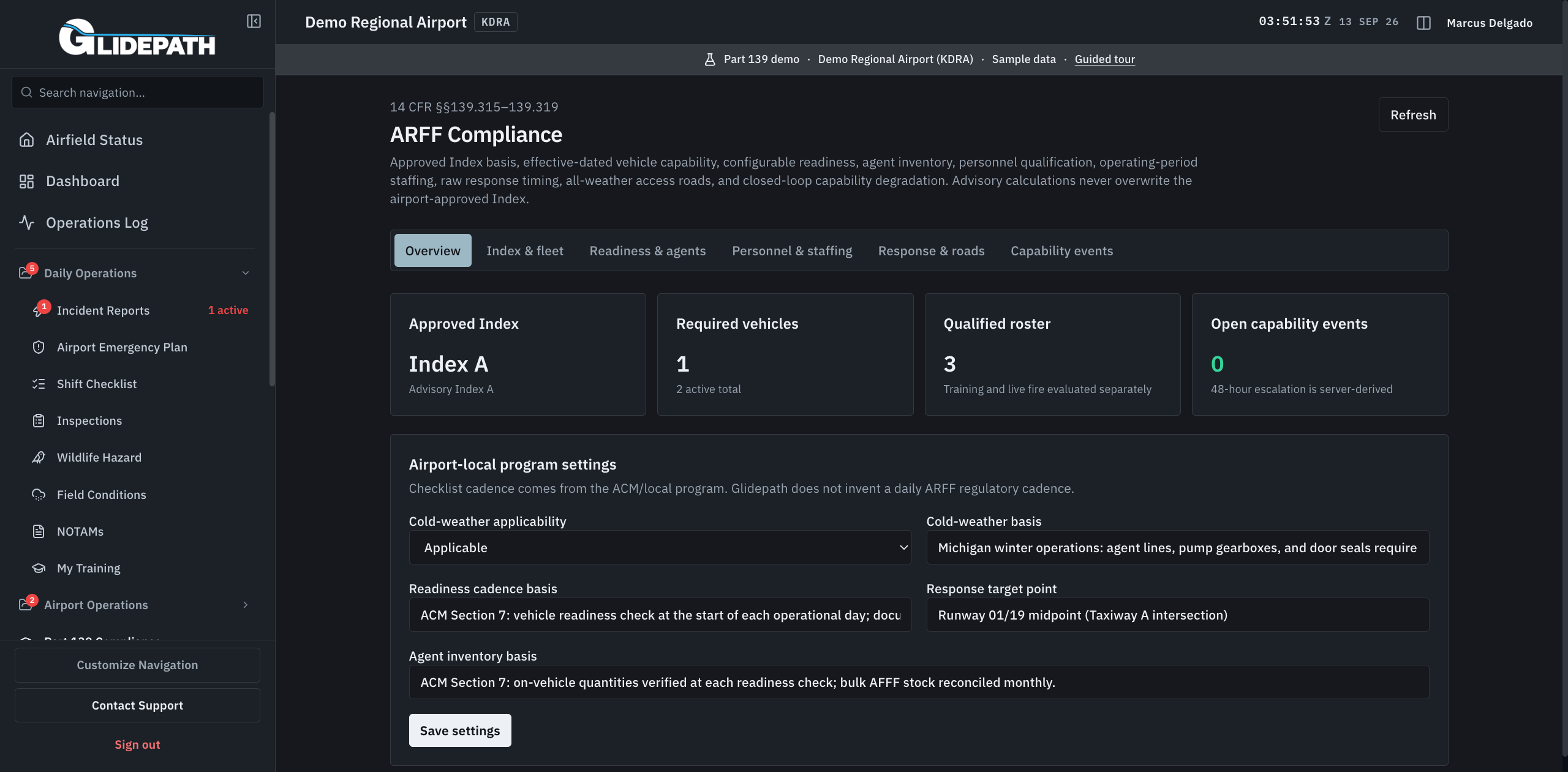Viewport: 1568px width, 772px height.
Task: Click the KDRA airport code badge
Action: [495, 22]
